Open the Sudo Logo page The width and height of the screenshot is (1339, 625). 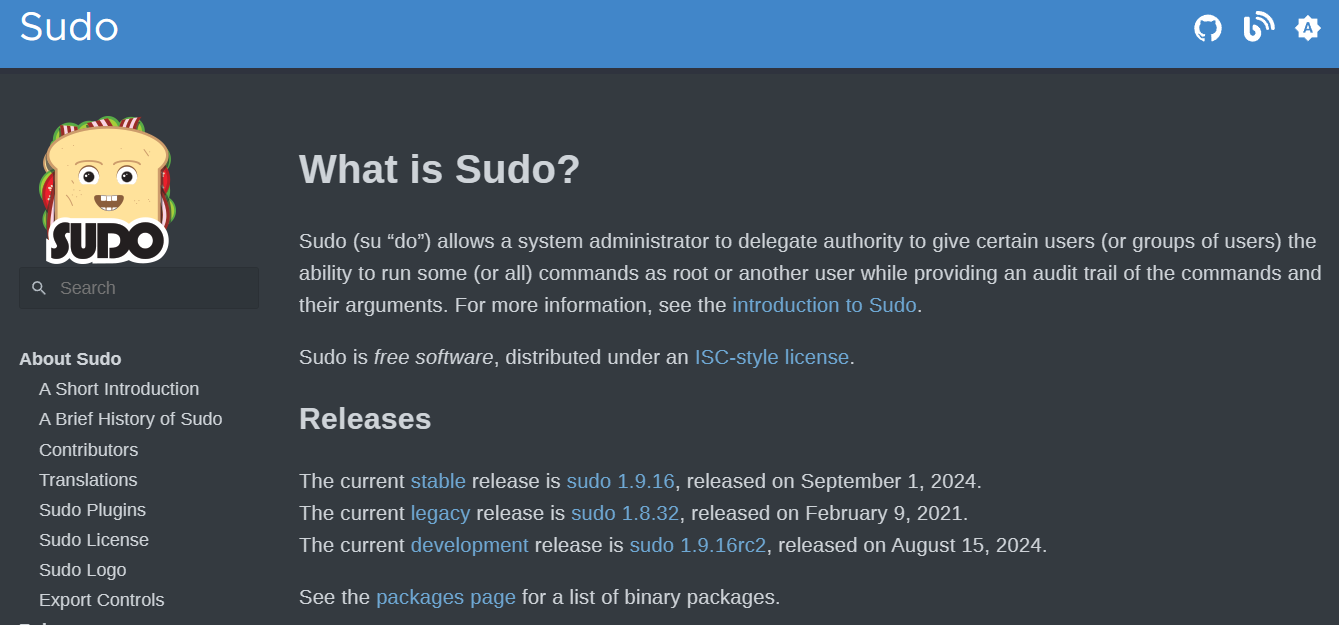[83, 570]
